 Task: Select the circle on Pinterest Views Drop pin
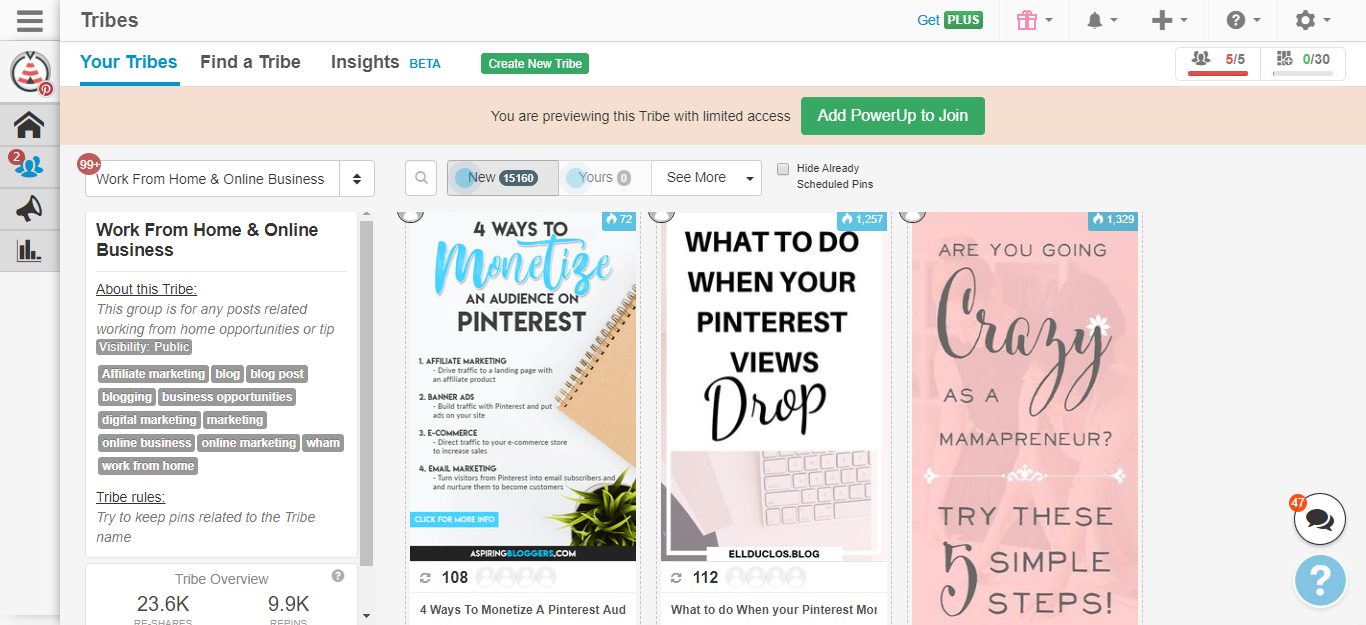[660, 214]
